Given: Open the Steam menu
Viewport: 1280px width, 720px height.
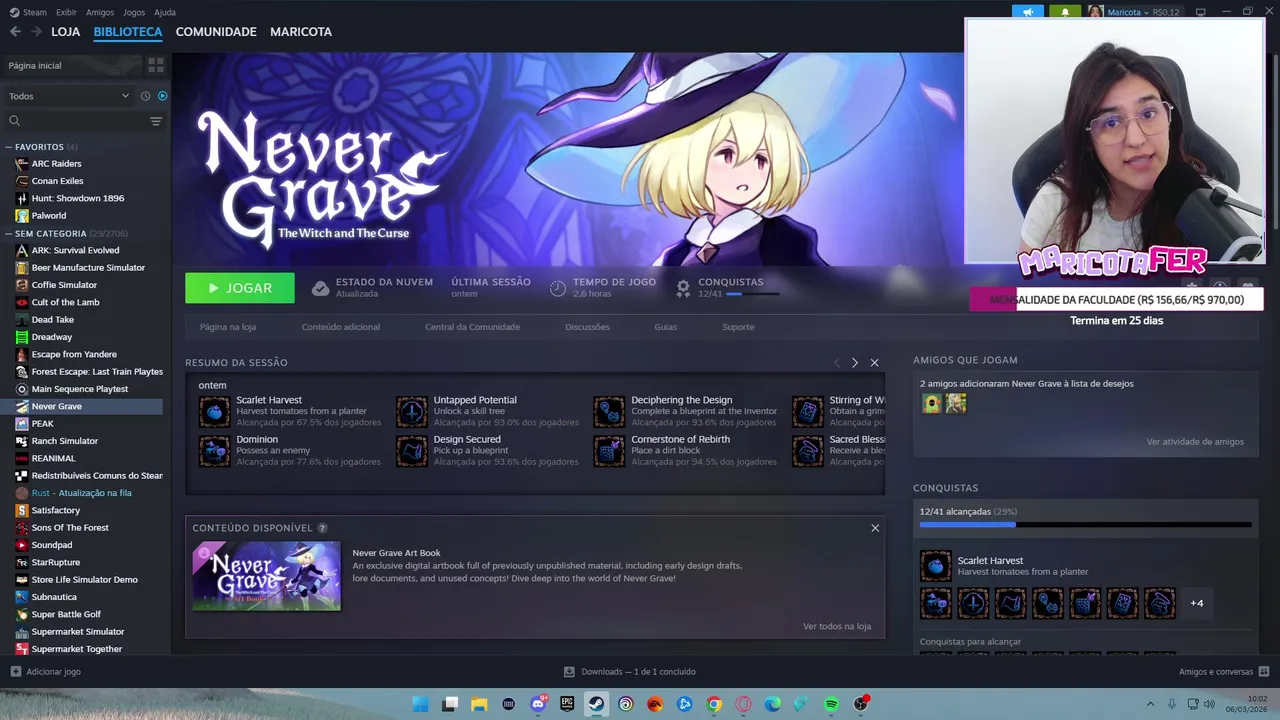Looking at the screenshot, I should pyautogui.click(x=28, y=12).
